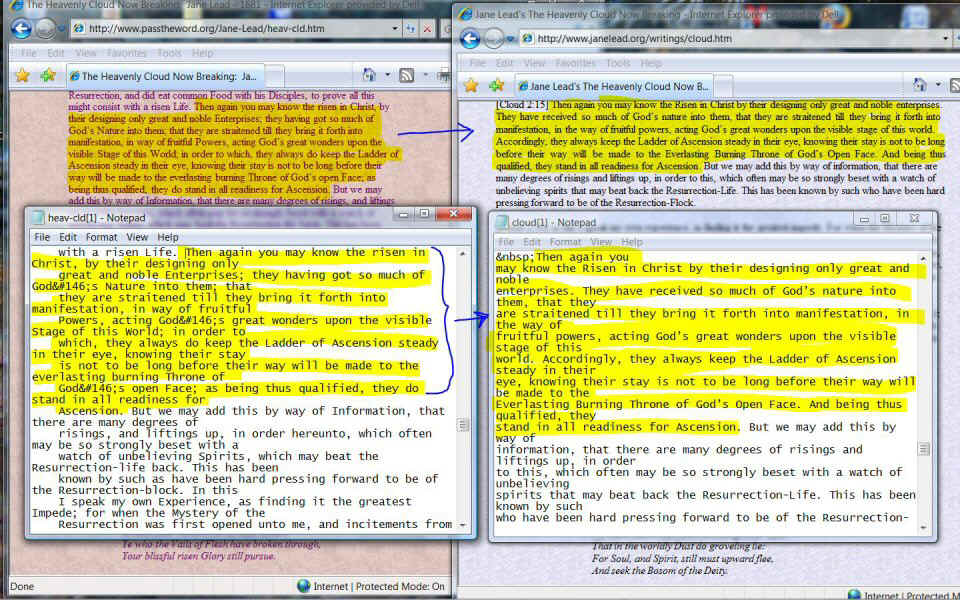Select tab 'Jane Lead's The Heavenly Cloud Now B...'

point(613,86)
